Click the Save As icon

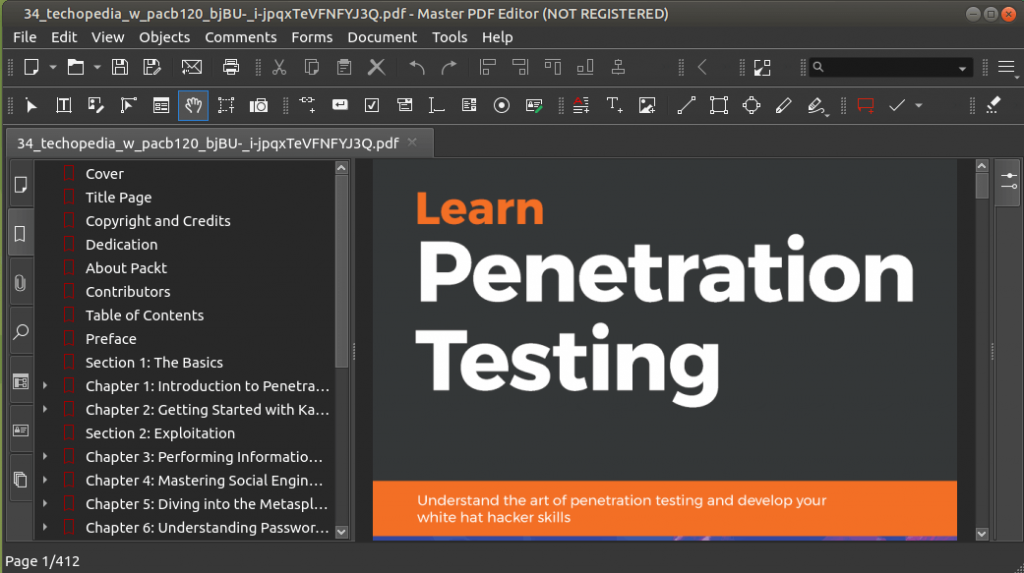[x=152, y=67]
